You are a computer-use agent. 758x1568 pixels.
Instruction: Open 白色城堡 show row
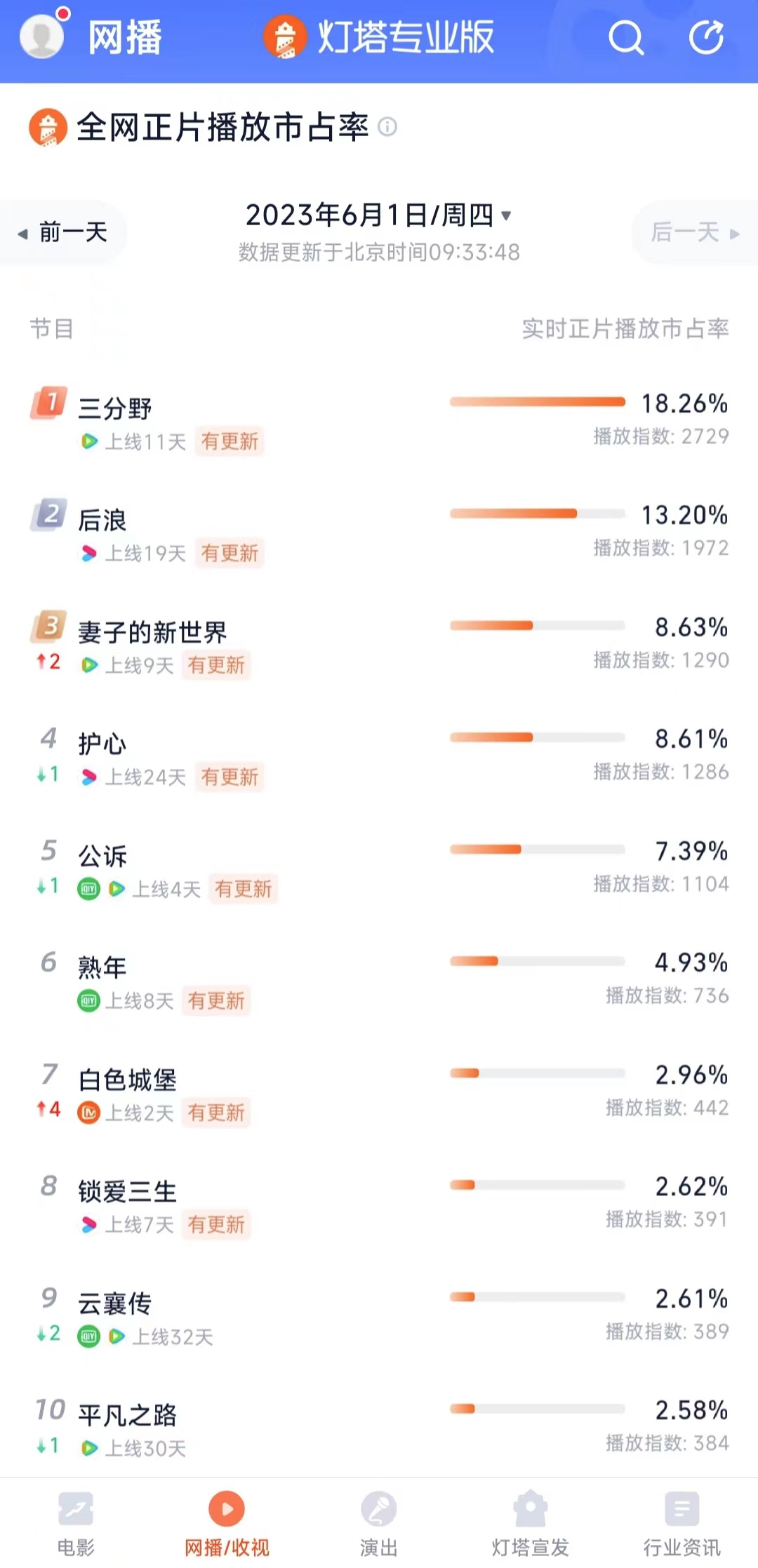tap(127, 1080)
